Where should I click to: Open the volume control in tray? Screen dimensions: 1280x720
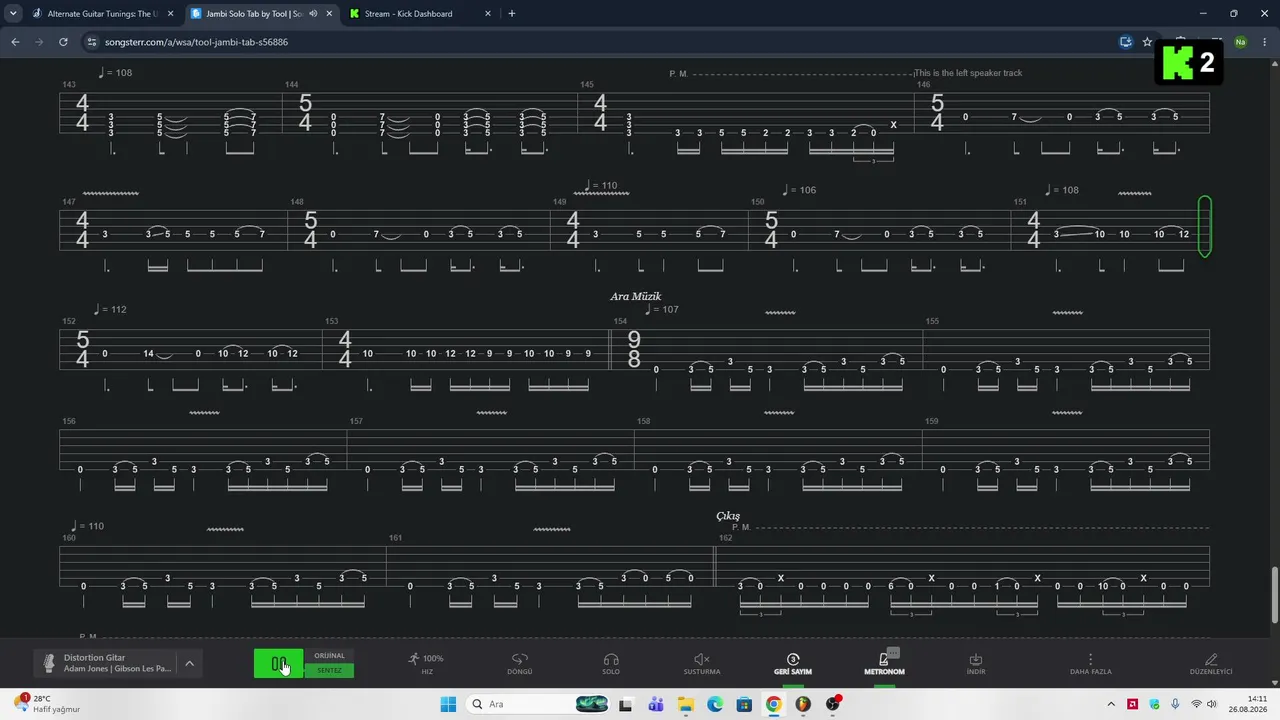(x=1212, y=704)
